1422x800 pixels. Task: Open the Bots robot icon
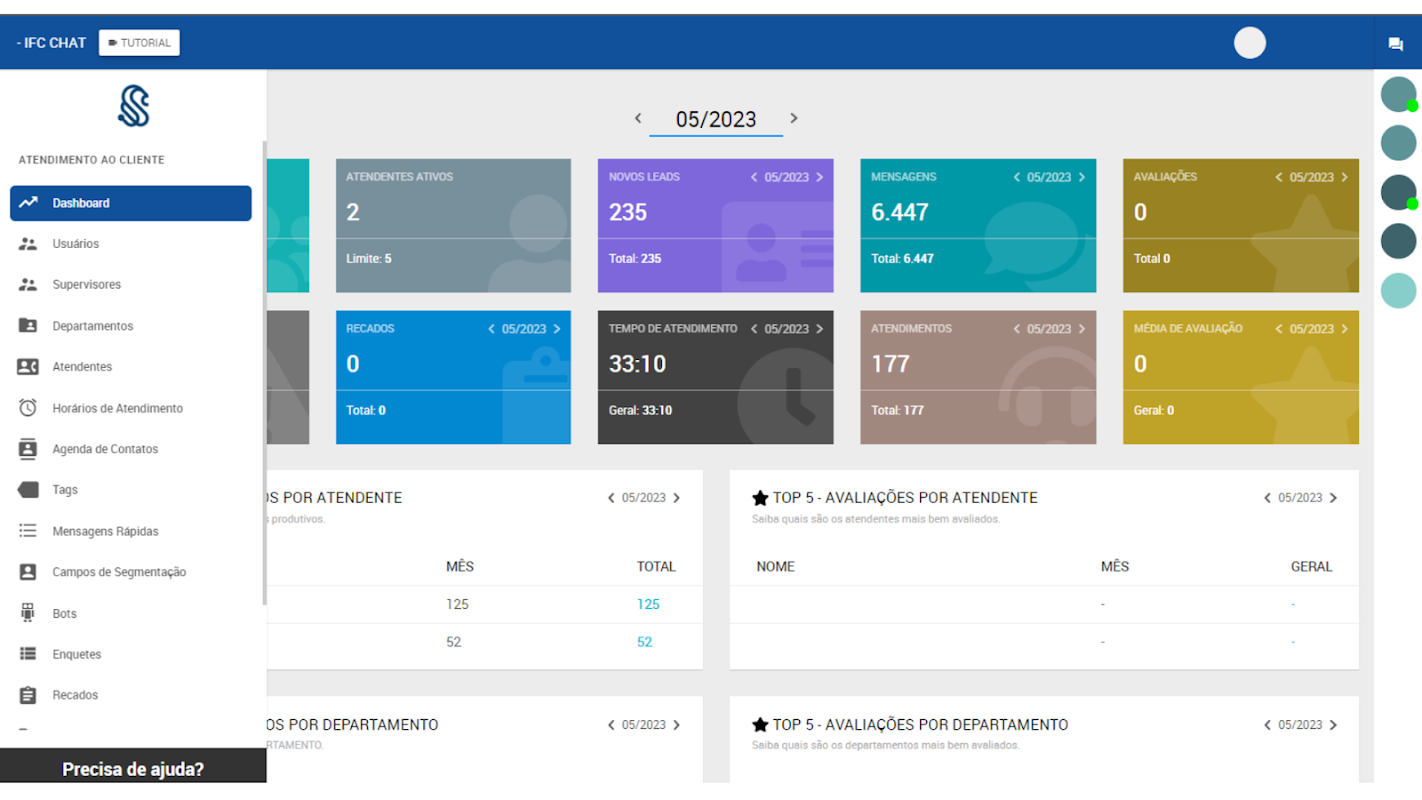[x=28, y=613]
